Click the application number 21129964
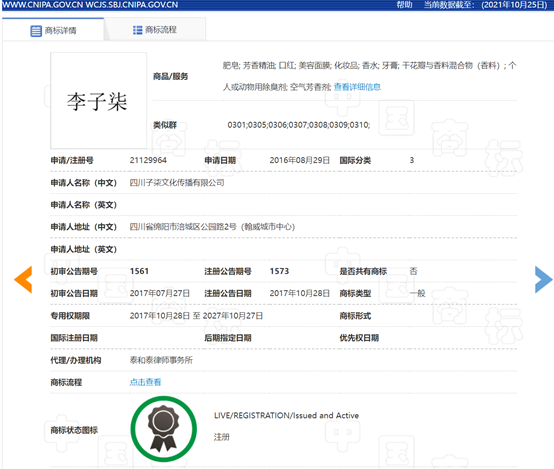The width and height of the screenshot is (554, 469). [x=148, y=160]
